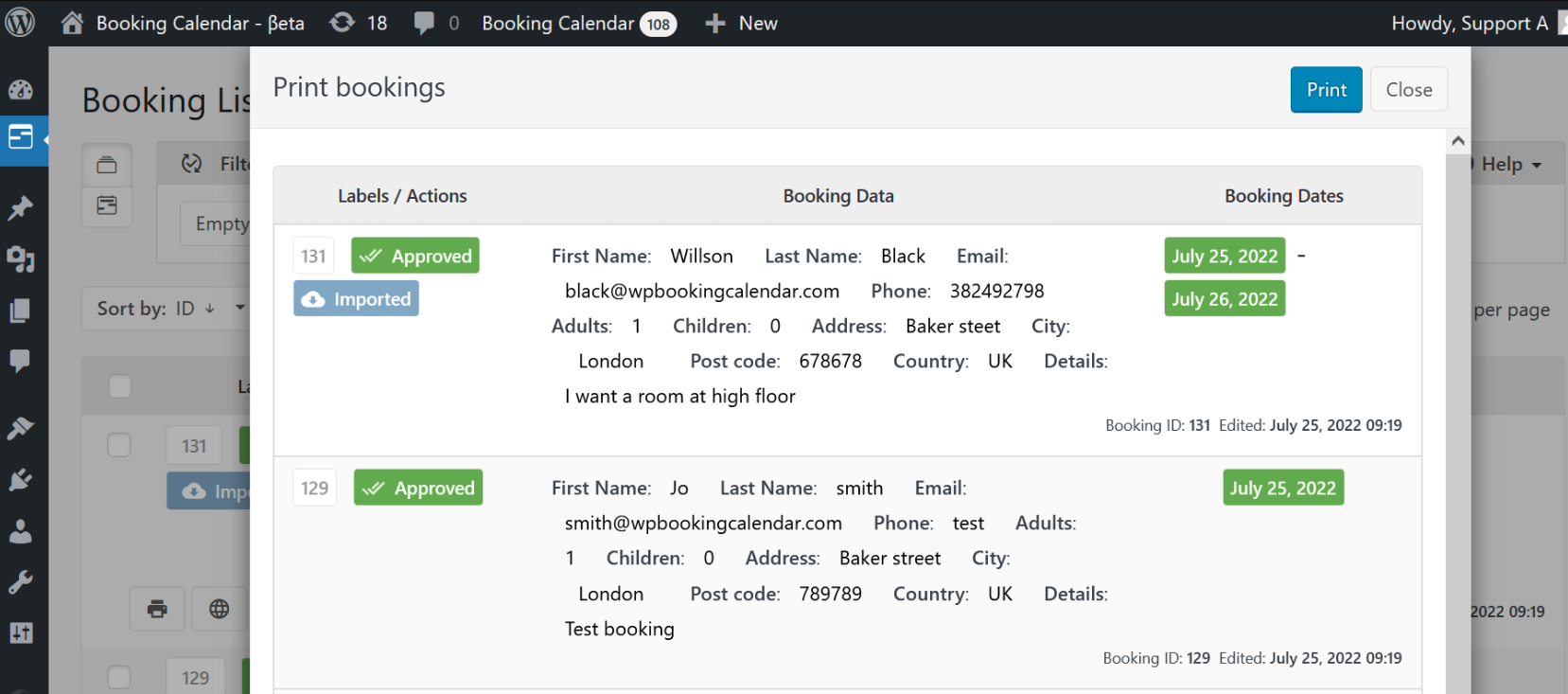
Task: Open the New content menu
Action: pos(742,23)
